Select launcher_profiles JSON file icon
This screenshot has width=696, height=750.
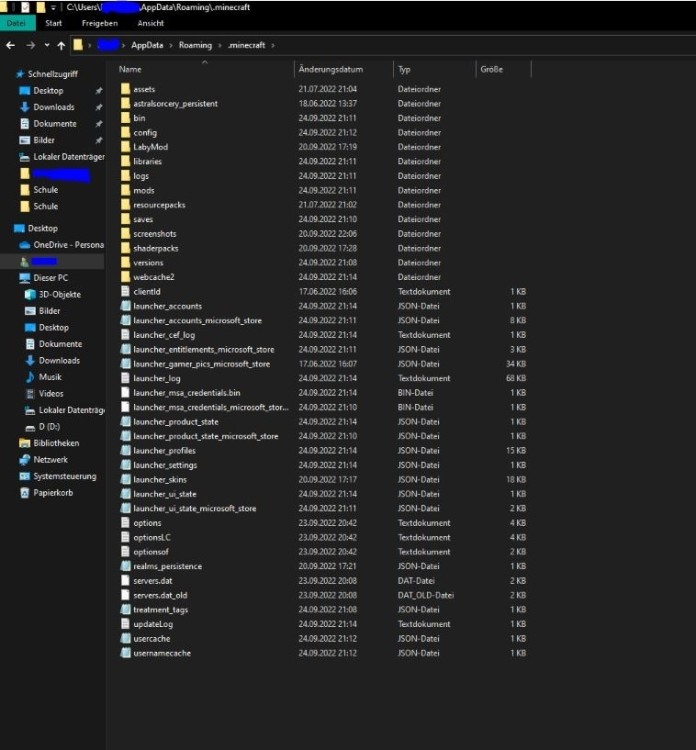(x=125, y=451)
